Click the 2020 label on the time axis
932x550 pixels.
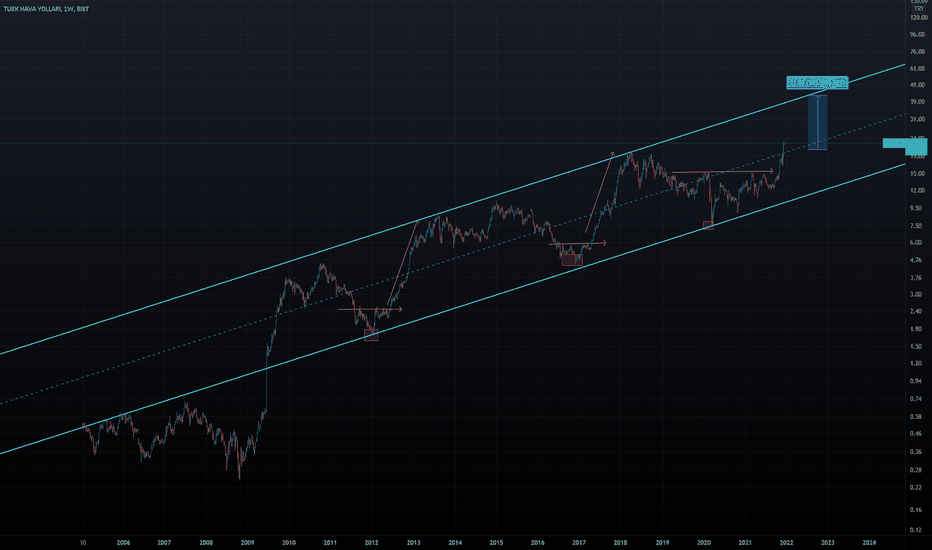pyautogui.click(x=704, y=542)
